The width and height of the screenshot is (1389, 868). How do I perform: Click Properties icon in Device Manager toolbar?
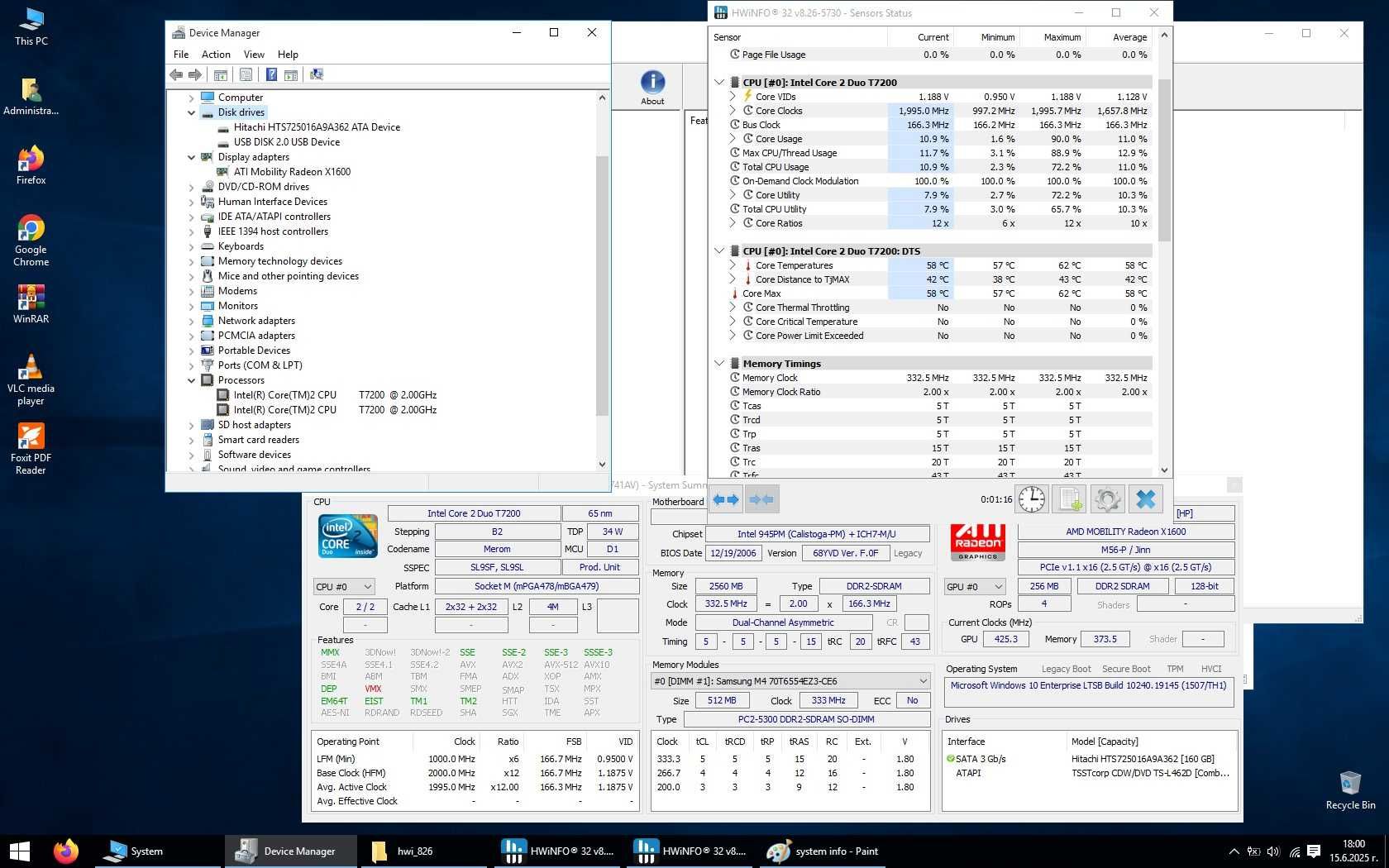coord(246,74)
